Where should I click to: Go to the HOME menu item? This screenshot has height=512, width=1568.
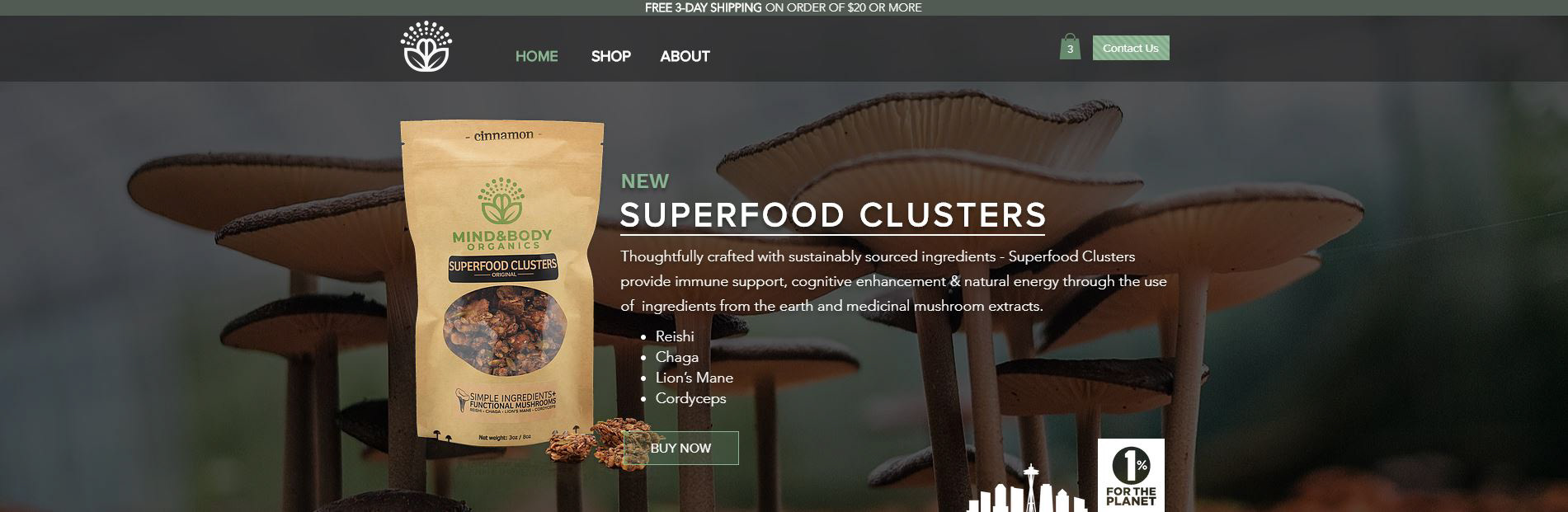[x=537, y=56]
